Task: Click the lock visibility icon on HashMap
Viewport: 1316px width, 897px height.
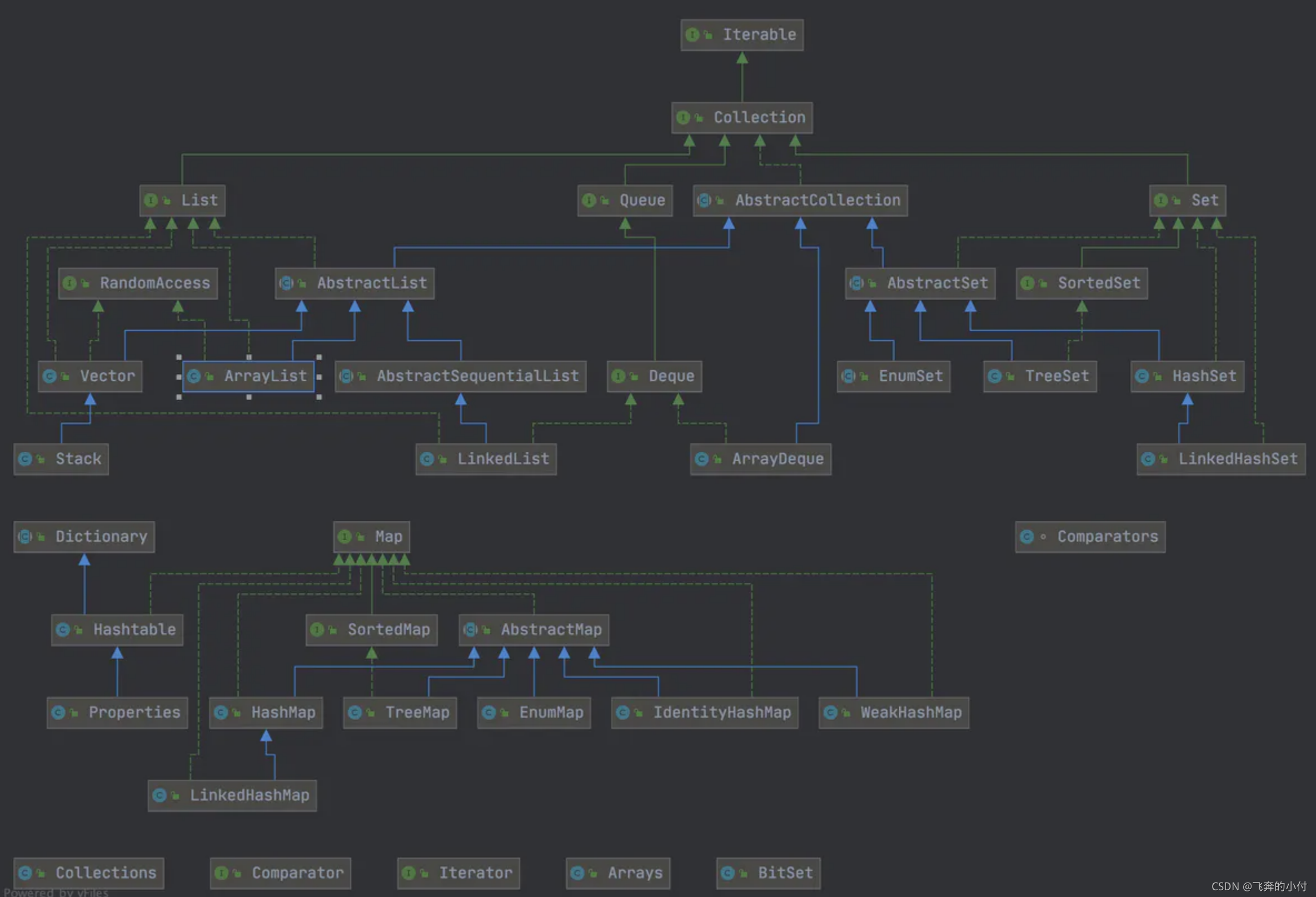Action: point(237,712)
